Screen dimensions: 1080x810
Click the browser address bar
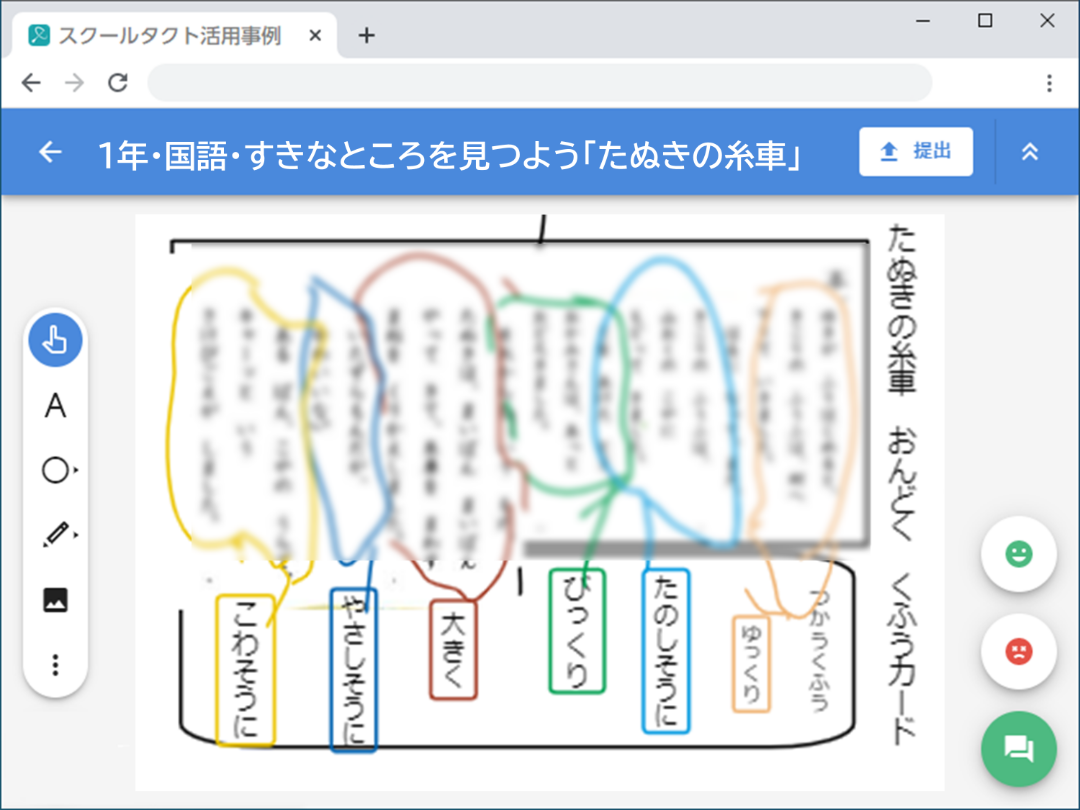pyautogui.click(x=540, y=83)
